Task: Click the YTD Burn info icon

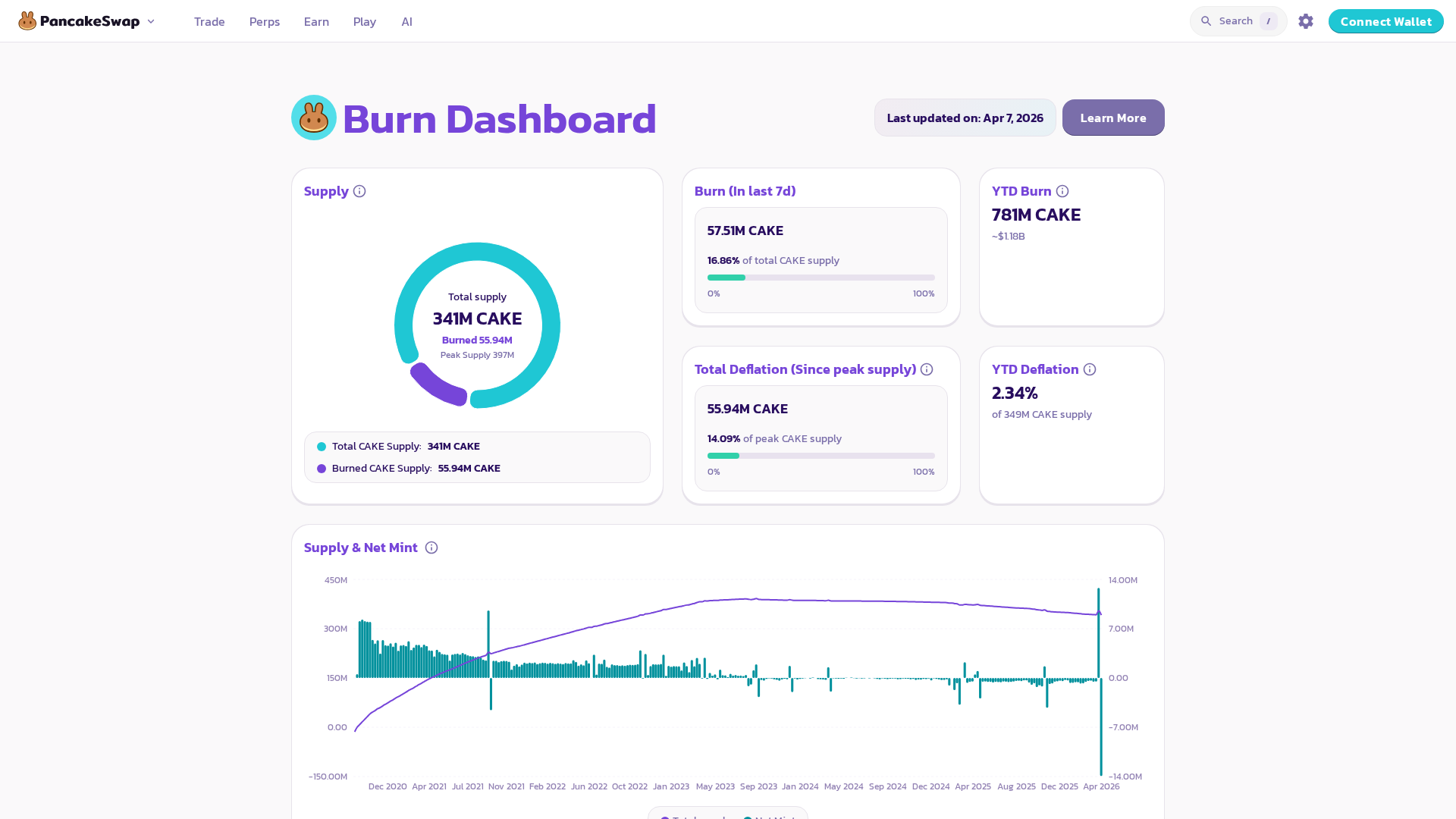Action: coord(1062,191)
